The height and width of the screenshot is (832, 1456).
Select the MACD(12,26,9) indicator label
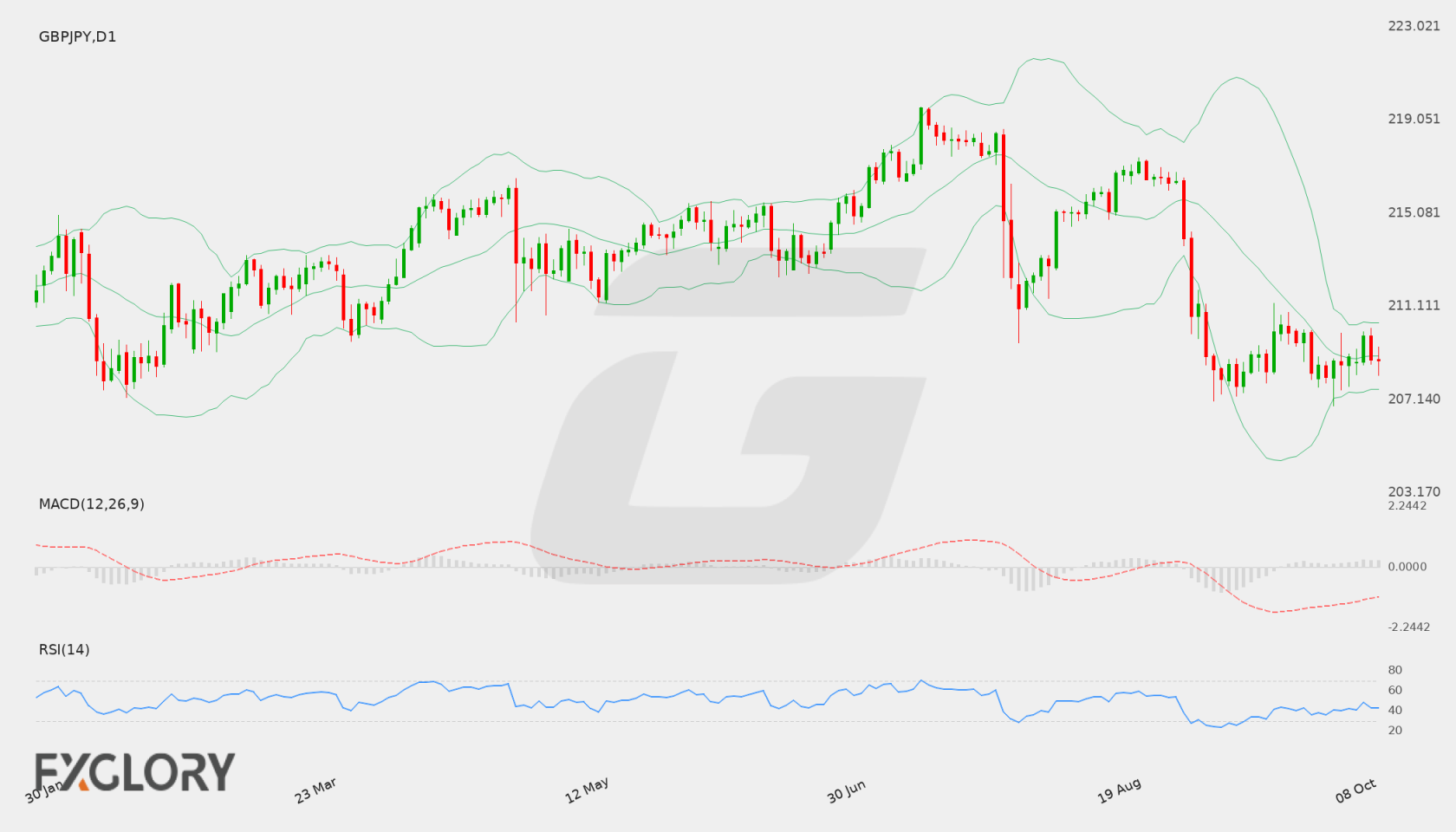tap(91, 504)
